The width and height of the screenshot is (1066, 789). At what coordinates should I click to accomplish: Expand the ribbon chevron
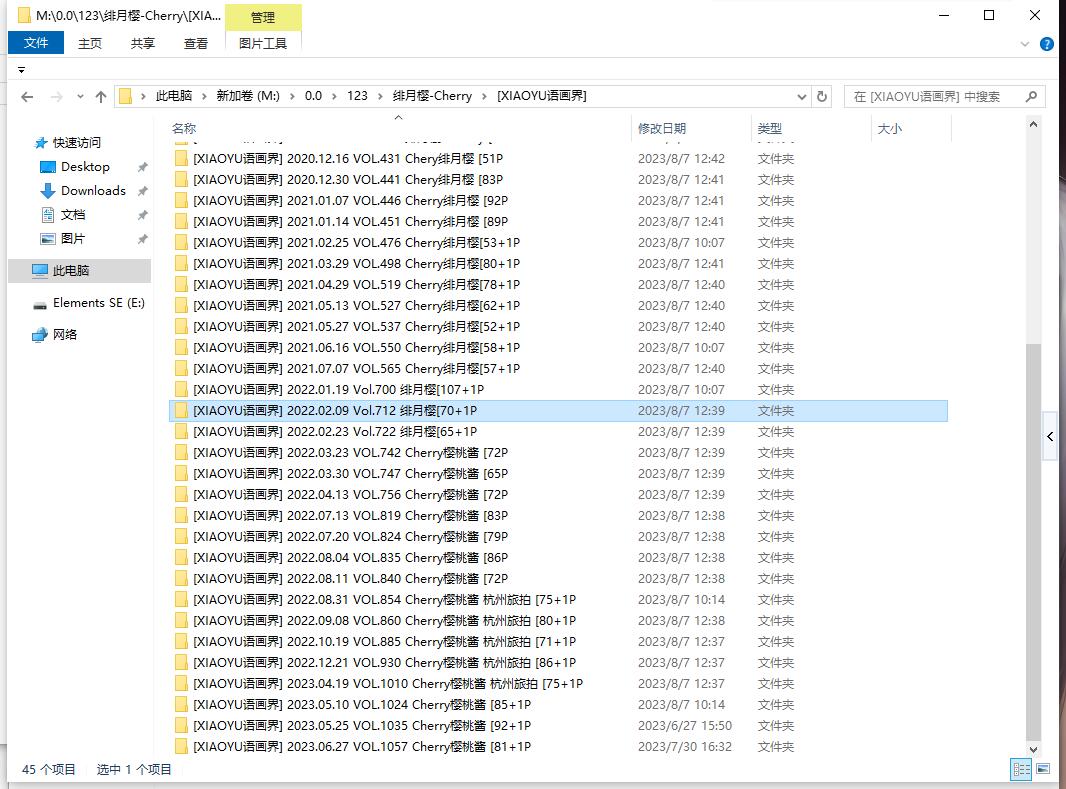[x=1025, y=44]
